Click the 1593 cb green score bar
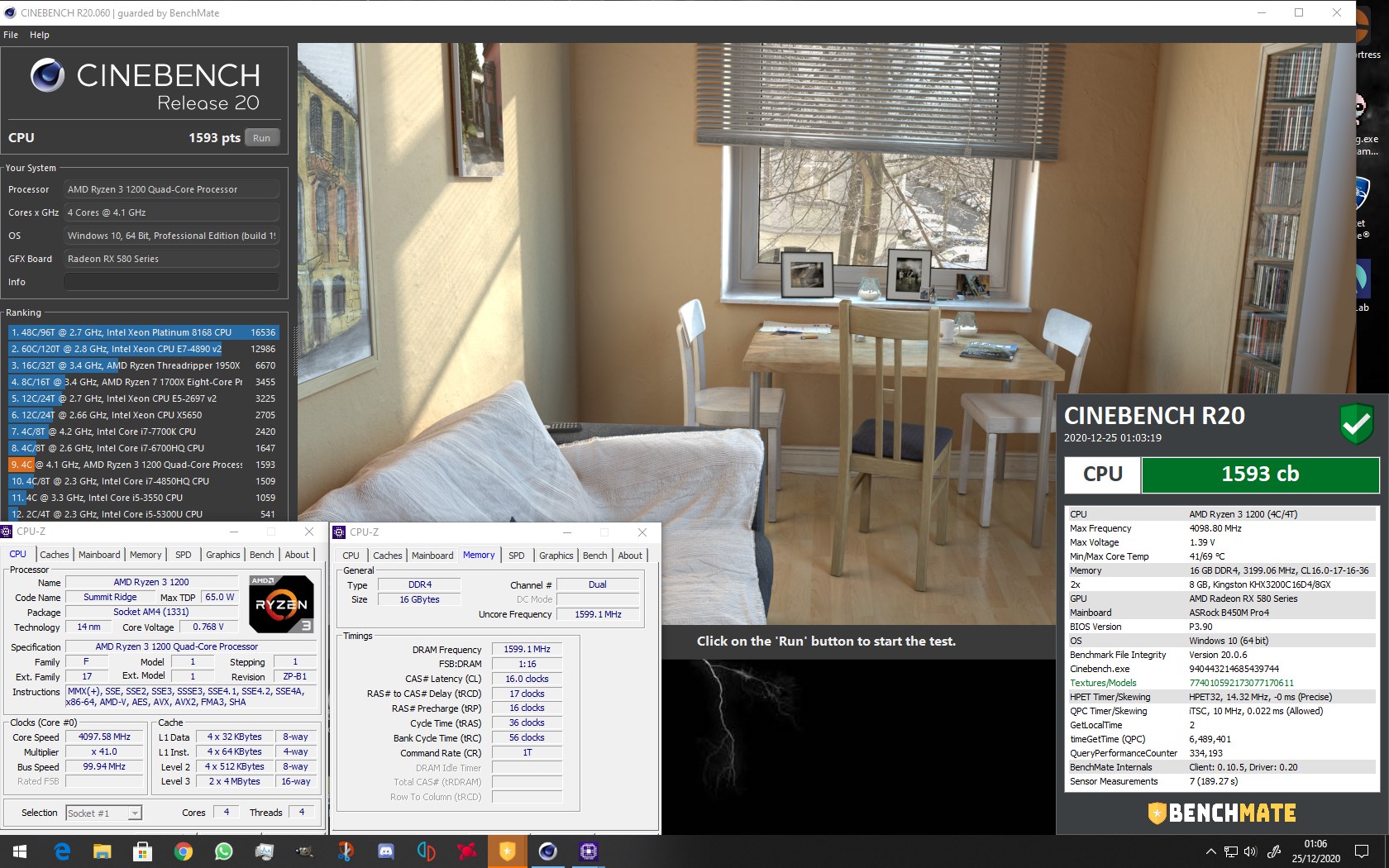Viewport: 1389px width, 868px height. coord(1260,475)
